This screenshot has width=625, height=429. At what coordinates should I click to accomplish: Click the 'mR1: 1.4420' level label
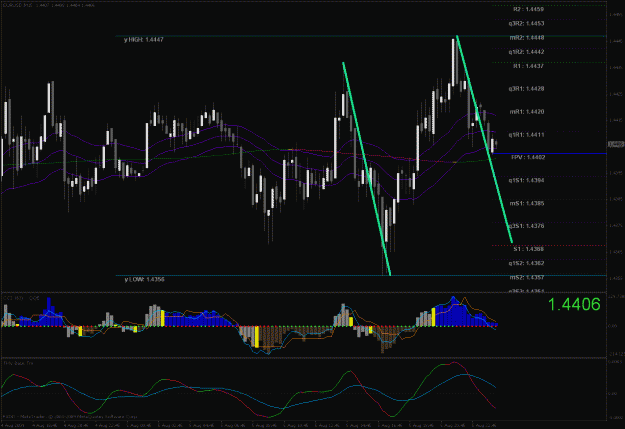pyautogui.click(x=527, y=112)
